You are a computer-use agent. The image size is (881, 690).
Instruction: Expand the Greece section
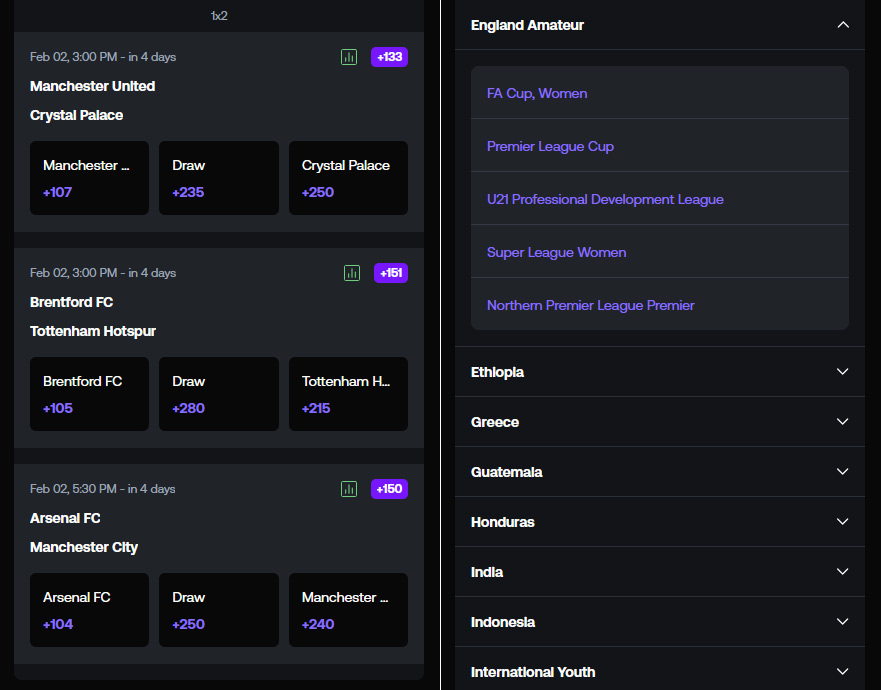660,422
